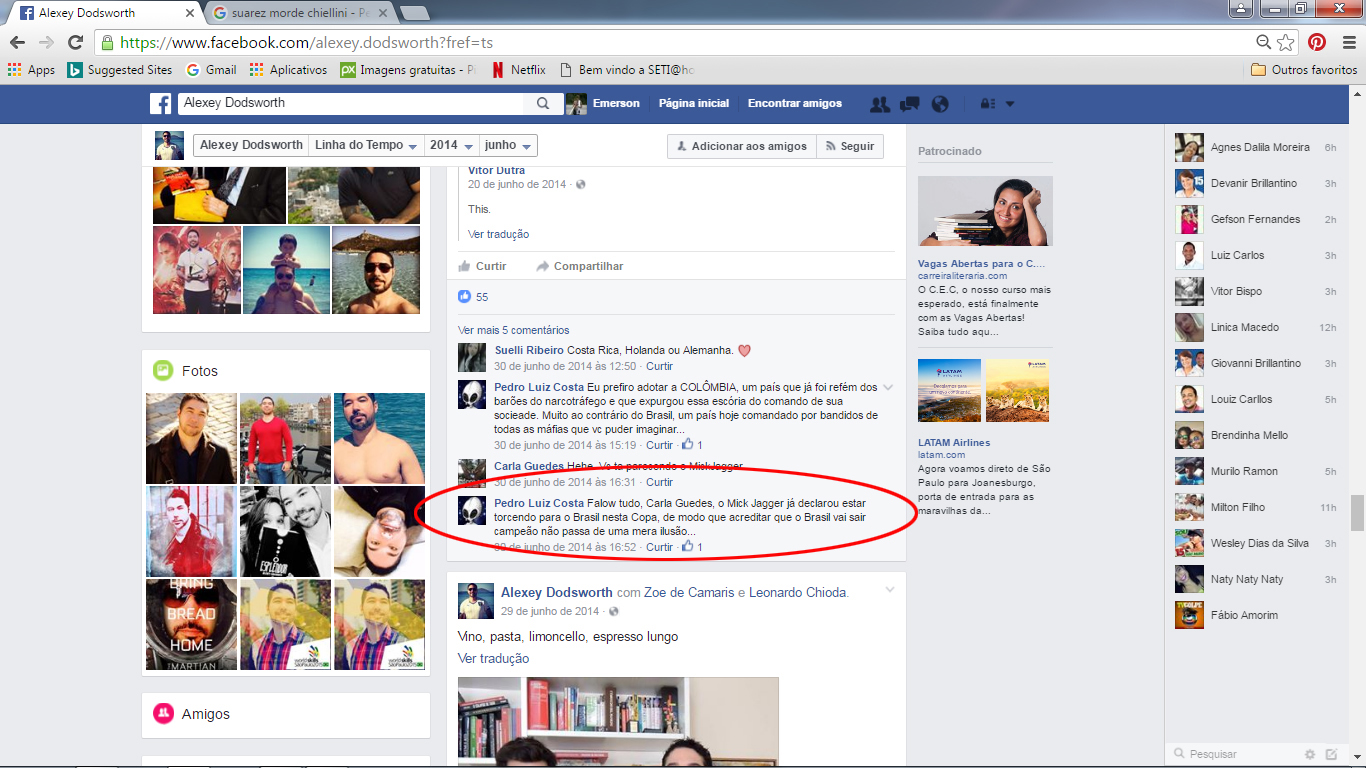Click Suelli Ribeiro commenter name

[529, 350]
